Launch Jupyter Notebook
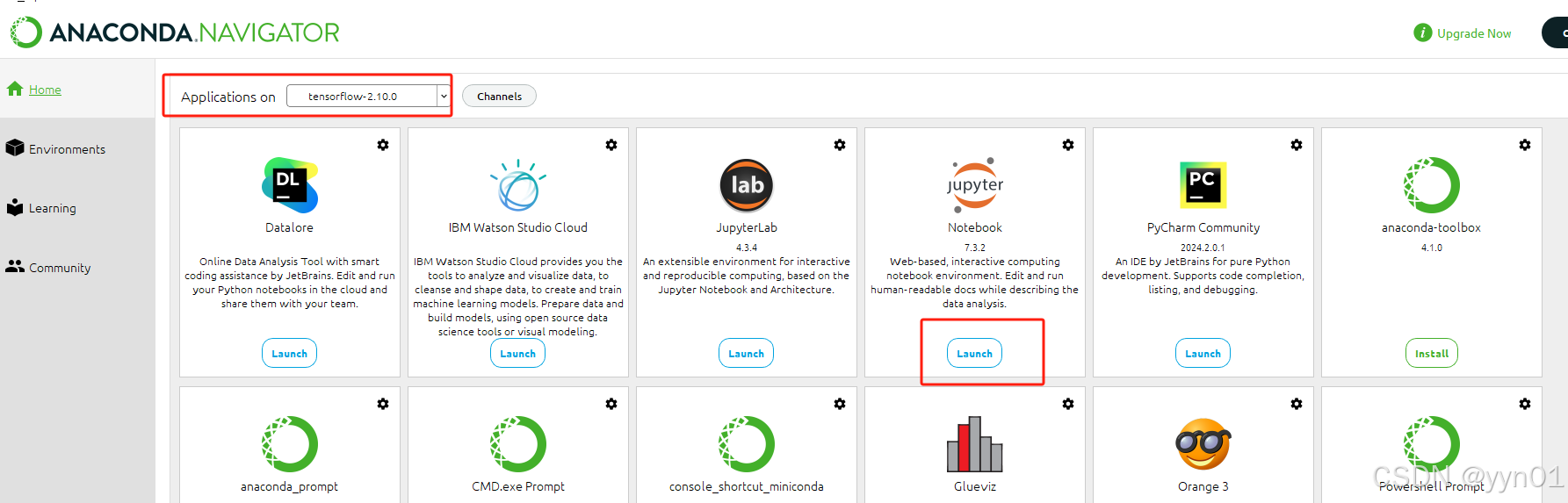This screenshot has width=1568, height=503. pyautogui.click(x=975, y=353)
